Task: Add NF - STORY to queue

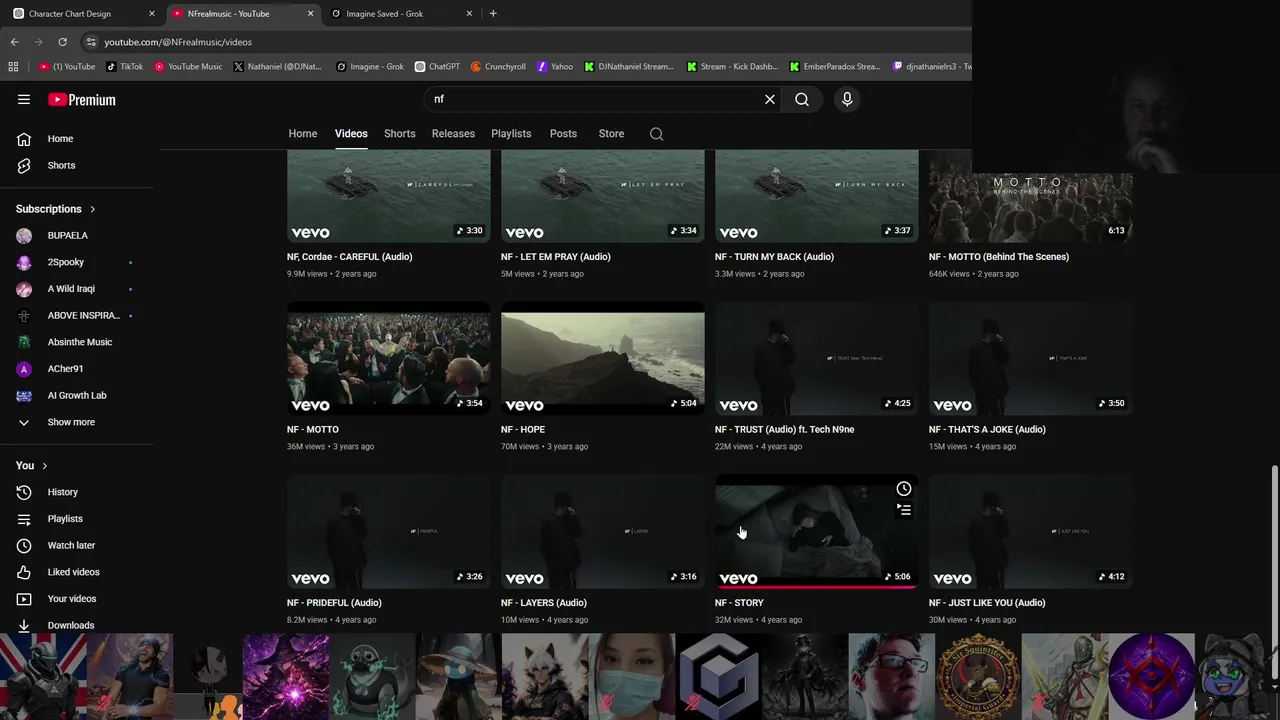Action: tap(904, 510)
